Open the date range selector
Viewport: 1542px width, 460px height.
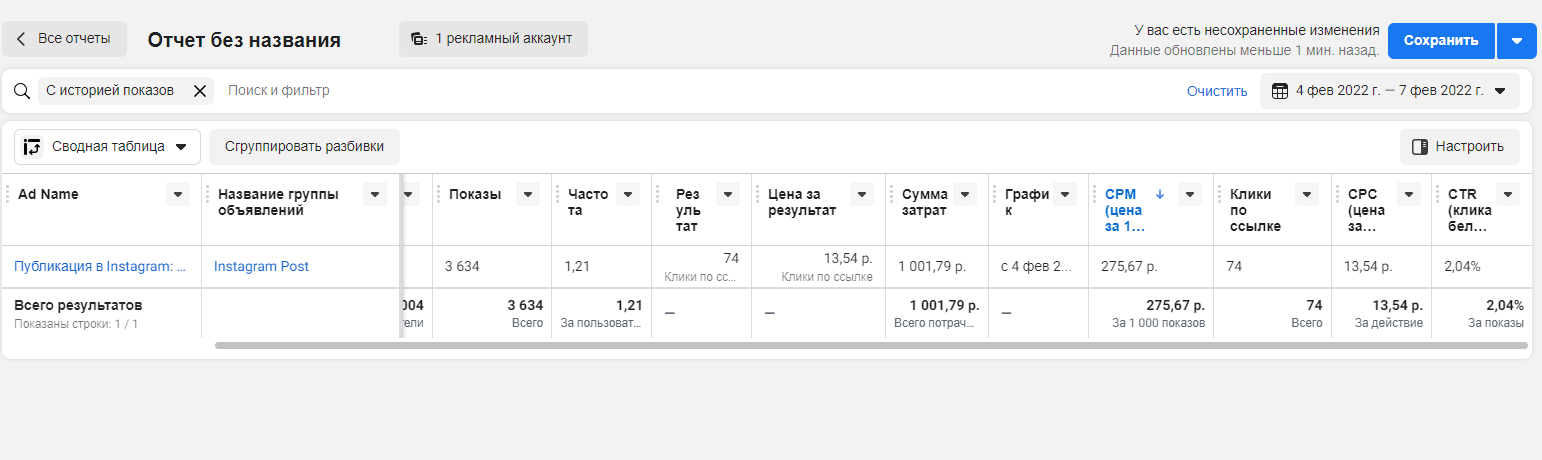[x=1389, y=91]
